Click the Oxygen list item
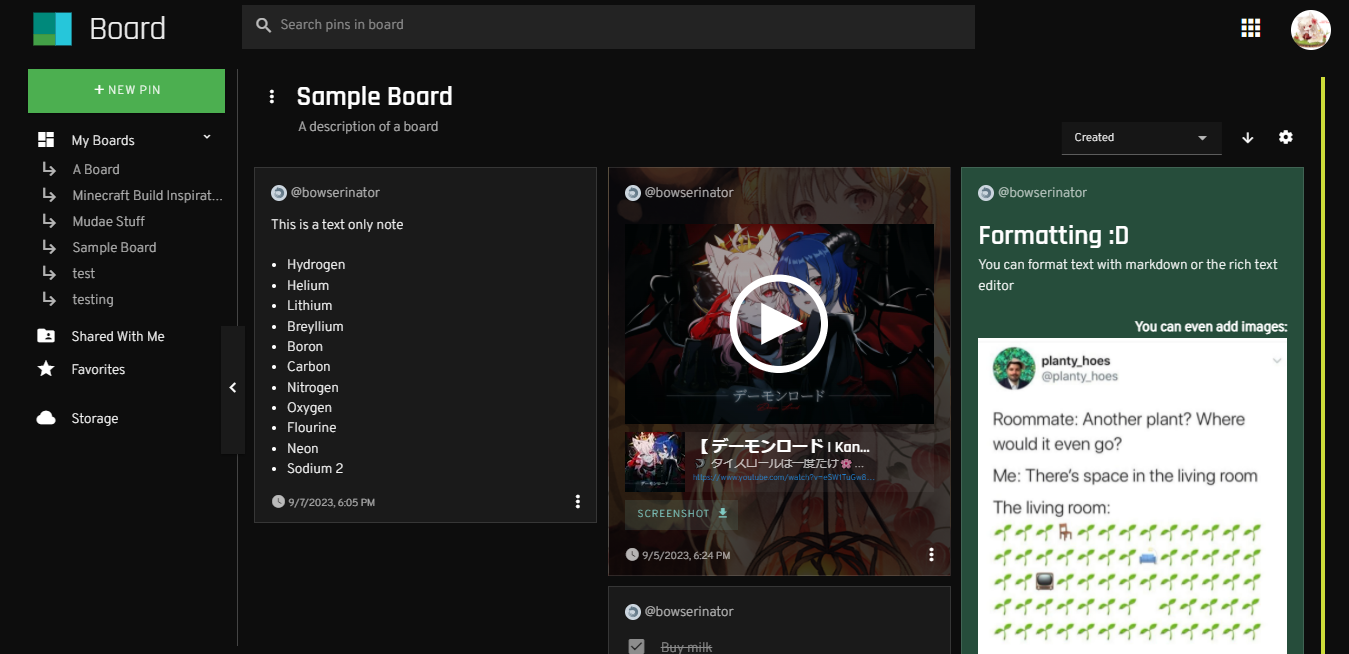The width and height of the screenshot is (1349, 654). (x=311, y=408)
